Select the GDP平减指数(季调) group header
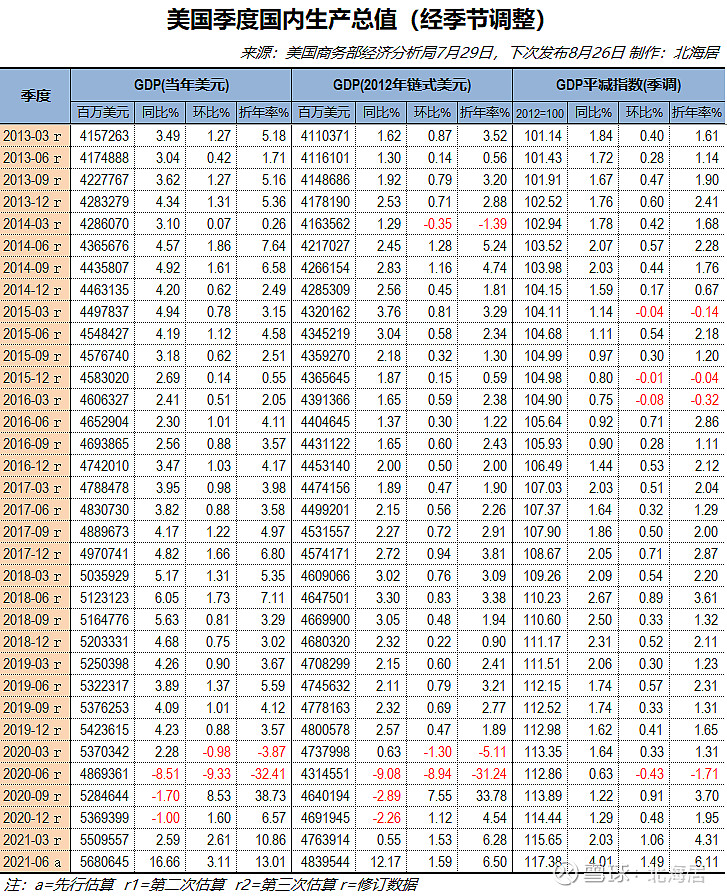Image resolution: width=727 pixels, height=896 pixels. (618, 85)
